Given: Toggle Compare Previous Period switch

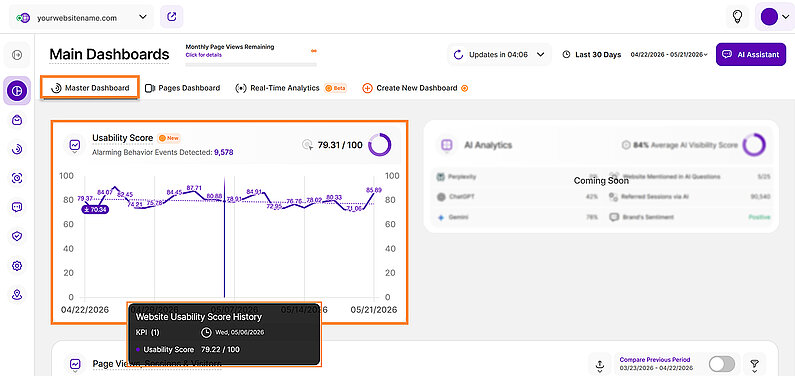Looking at the screenshot, I should [x=721, y=364].
